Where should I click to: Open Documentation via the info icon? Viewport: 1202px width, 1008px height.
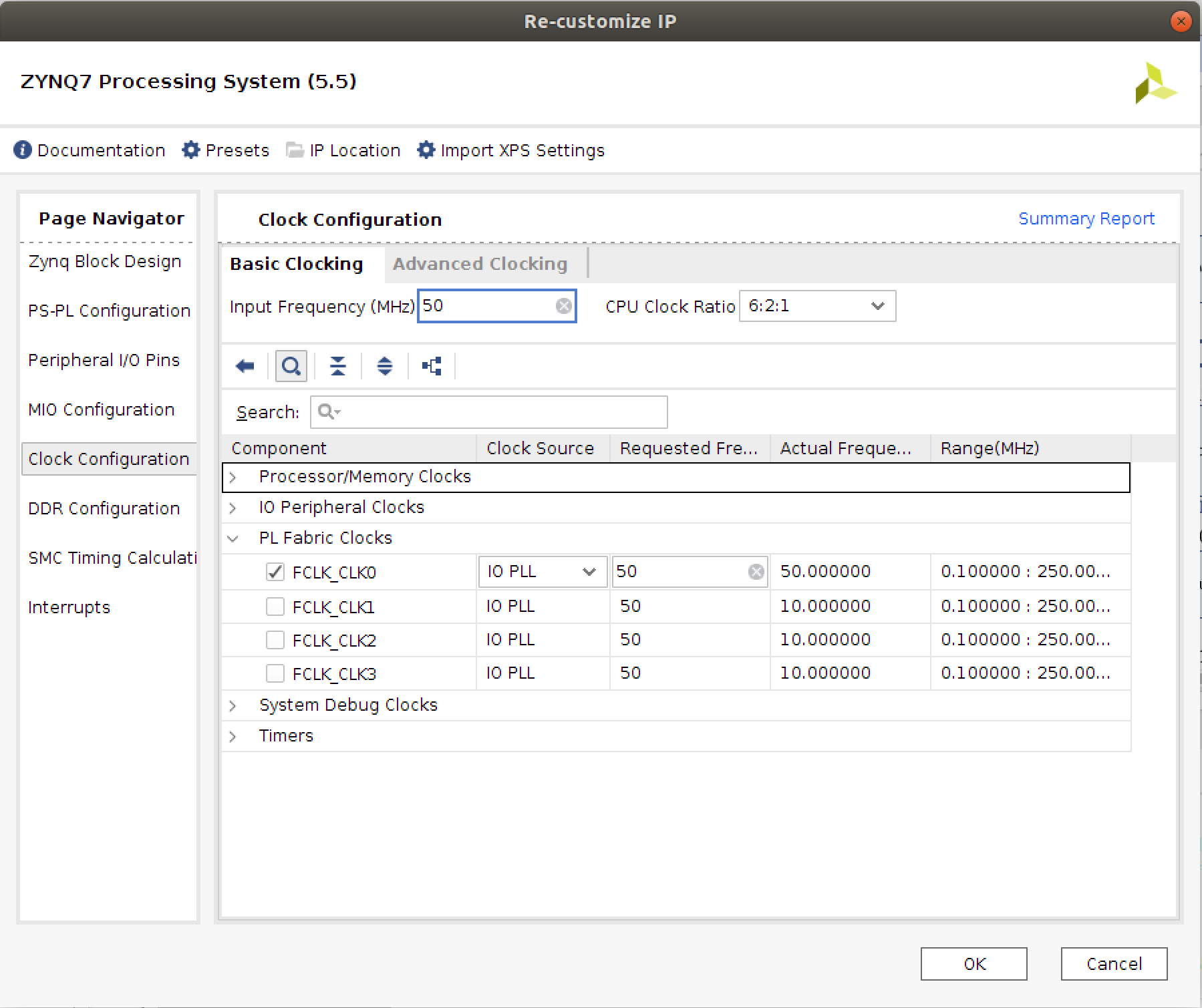click(x=23, y=150)
